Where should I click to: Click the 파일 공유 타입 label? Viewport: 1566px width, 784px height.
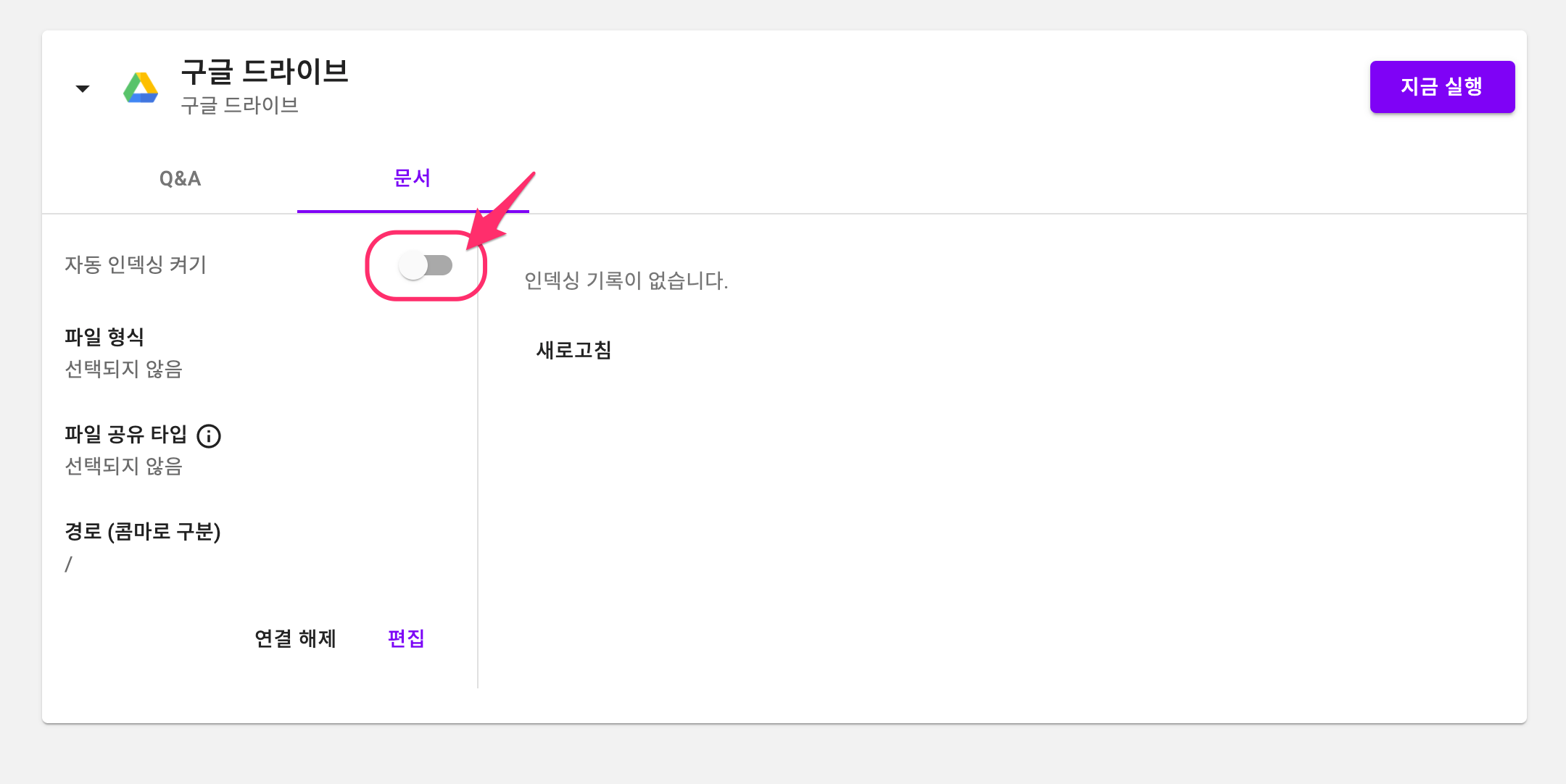125,434
